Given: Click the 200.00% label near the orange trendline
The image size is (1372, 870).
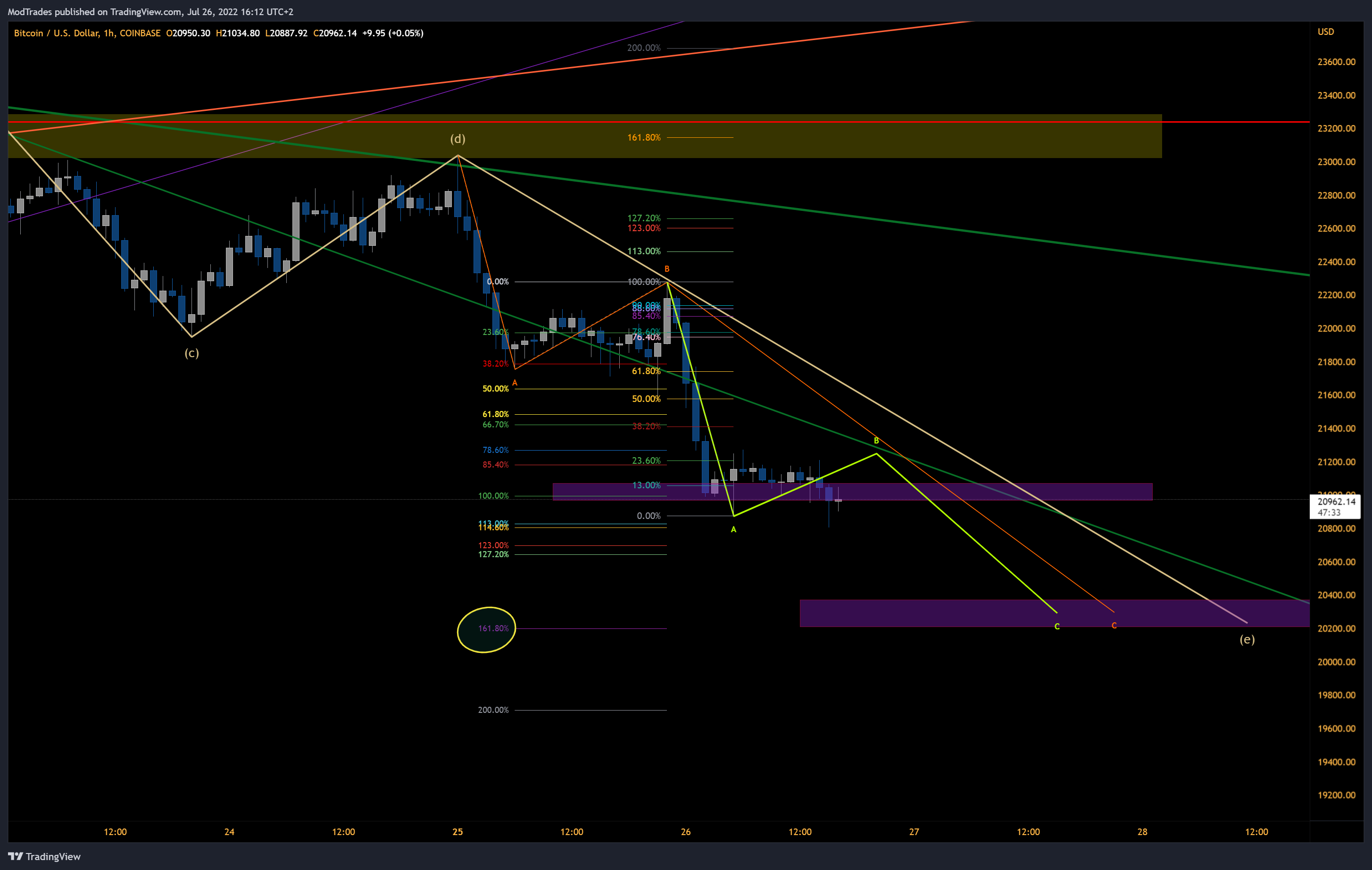Looking at the screenshot, I should click(x=644, y=48).
